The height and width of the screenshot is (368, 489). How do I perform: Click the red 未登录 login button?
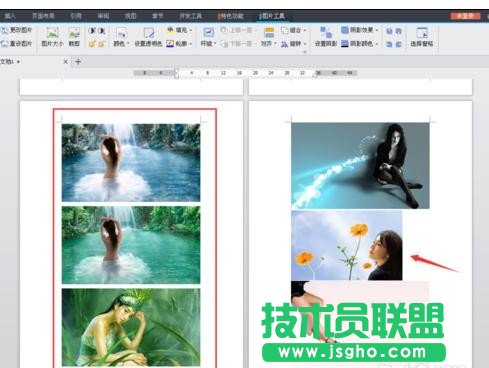point(465,16)
